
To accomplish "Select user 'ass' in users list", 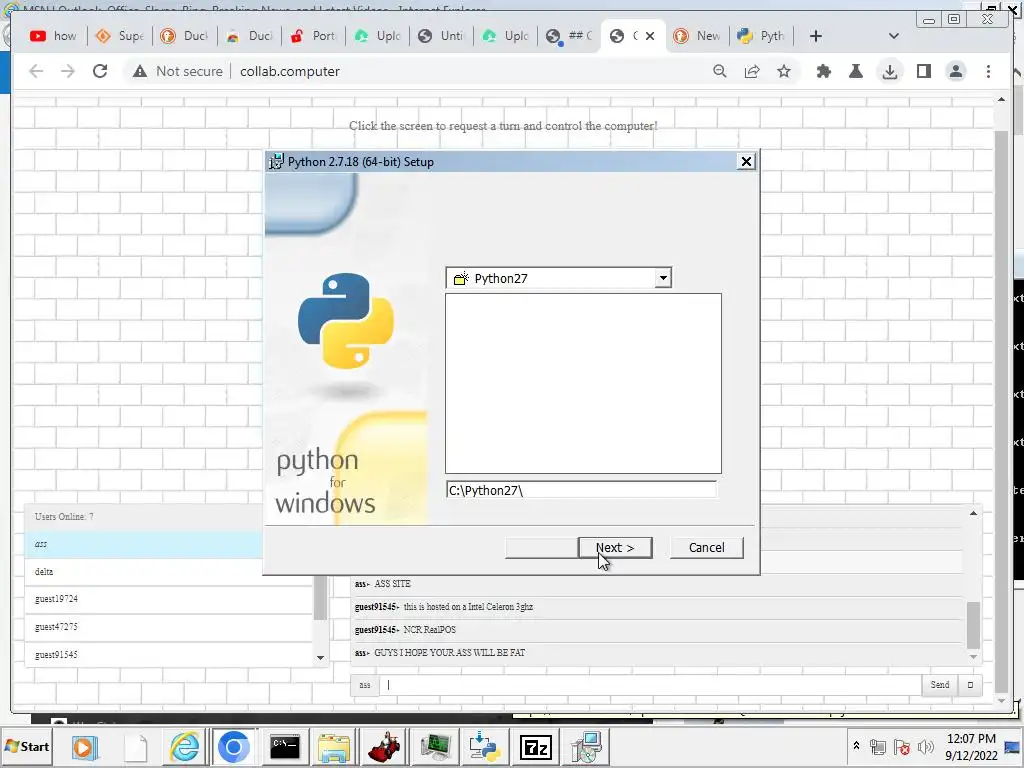I will pyautogui.click(x=144, y=544).
